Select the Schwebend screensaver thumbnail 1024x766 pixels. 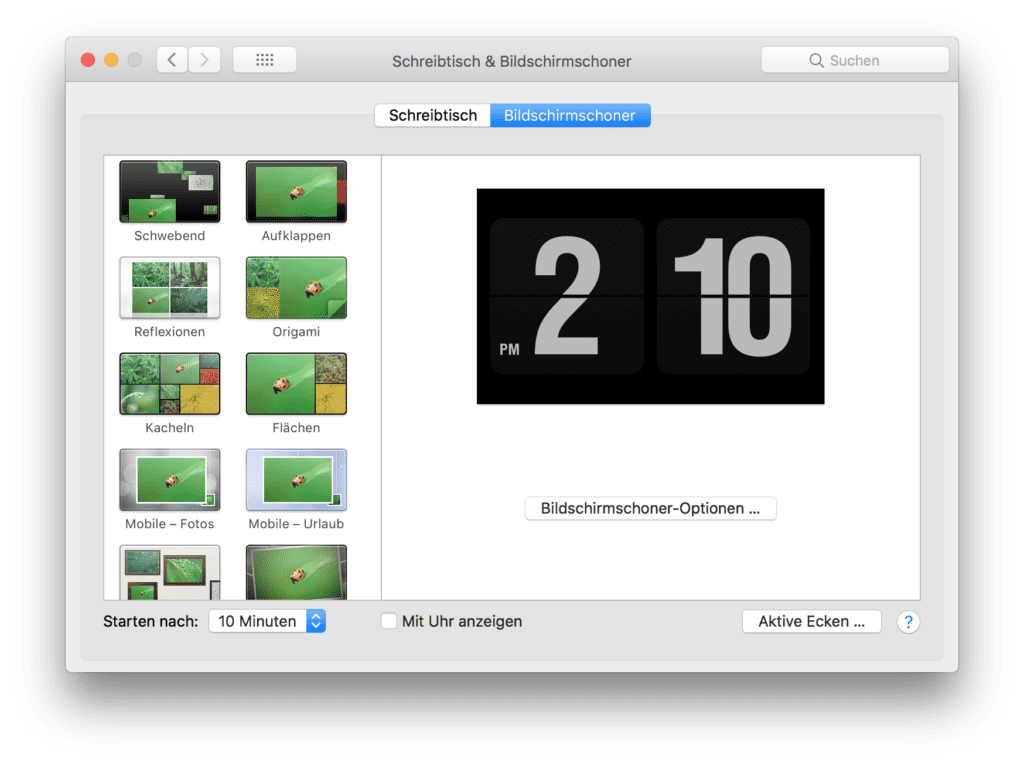click(x=170, y=191)
